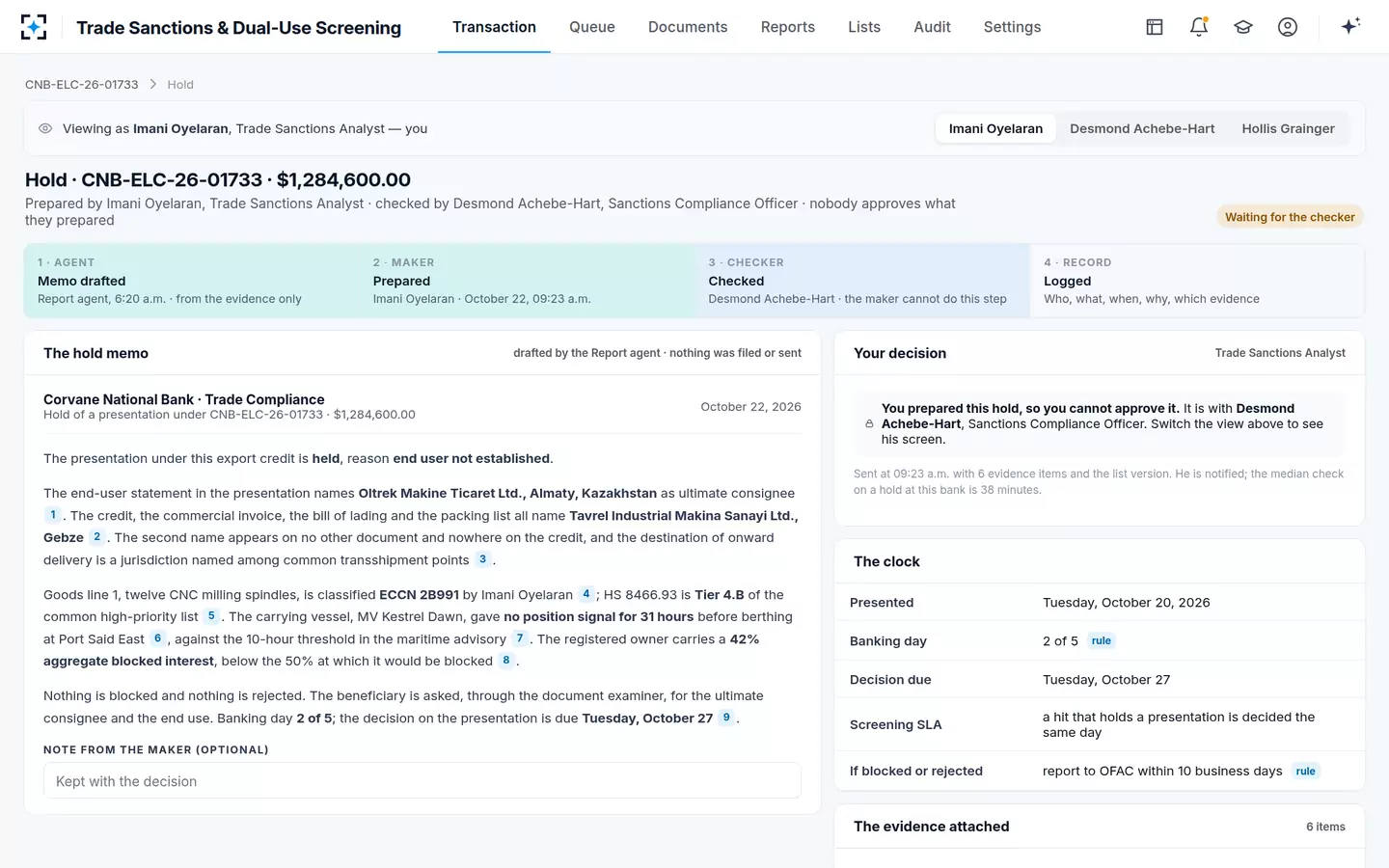Image resolution: width=1389 pixels, height=868 pixels.
Task: Click the CNB-ELC-26-01733 breadcrumb link
Action: click(82, 85)
